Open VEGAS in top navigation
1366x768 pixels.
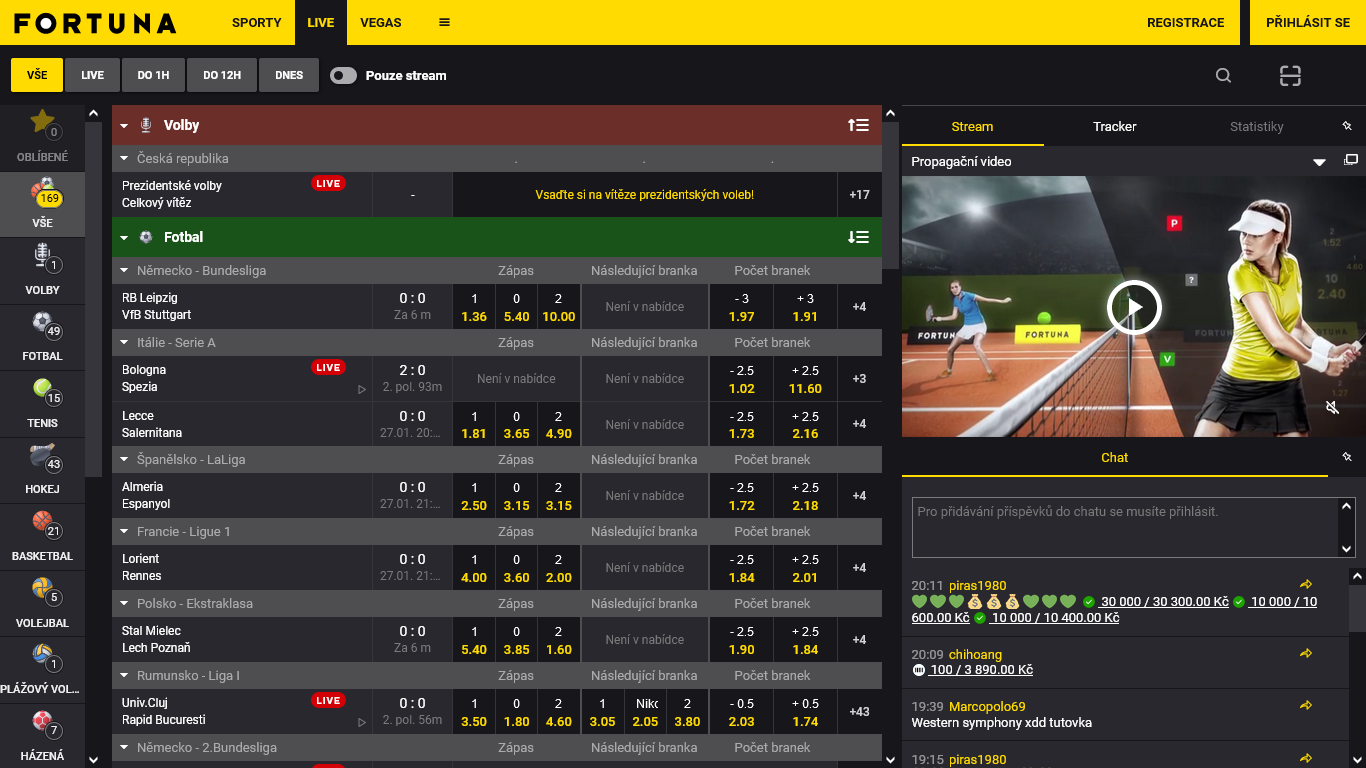pyautogui.click(x=381, y=22)
